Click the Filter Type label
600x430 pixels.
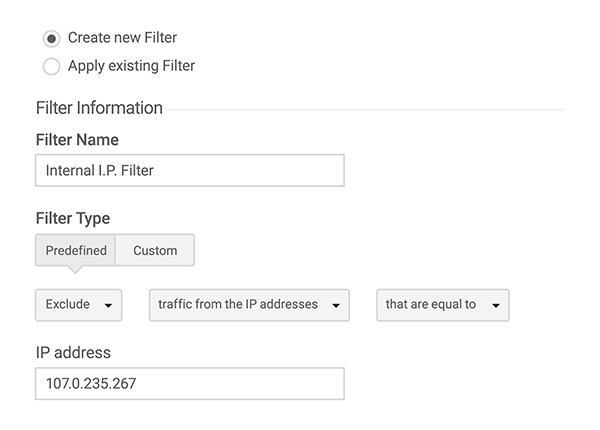73,218
